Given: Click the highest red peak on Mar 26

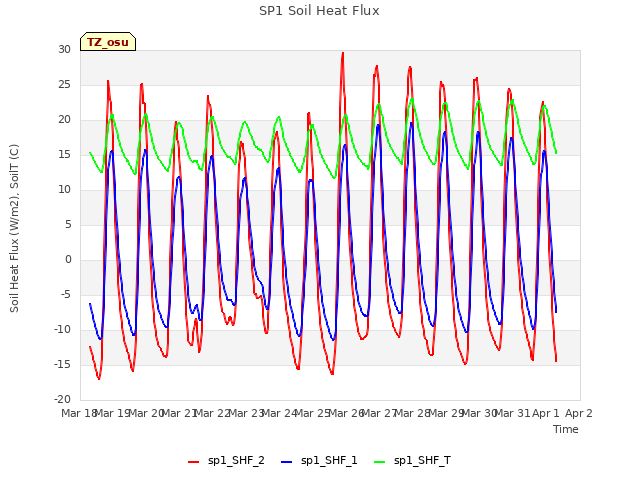Looking at the screenshot, I should click(343, 53).
